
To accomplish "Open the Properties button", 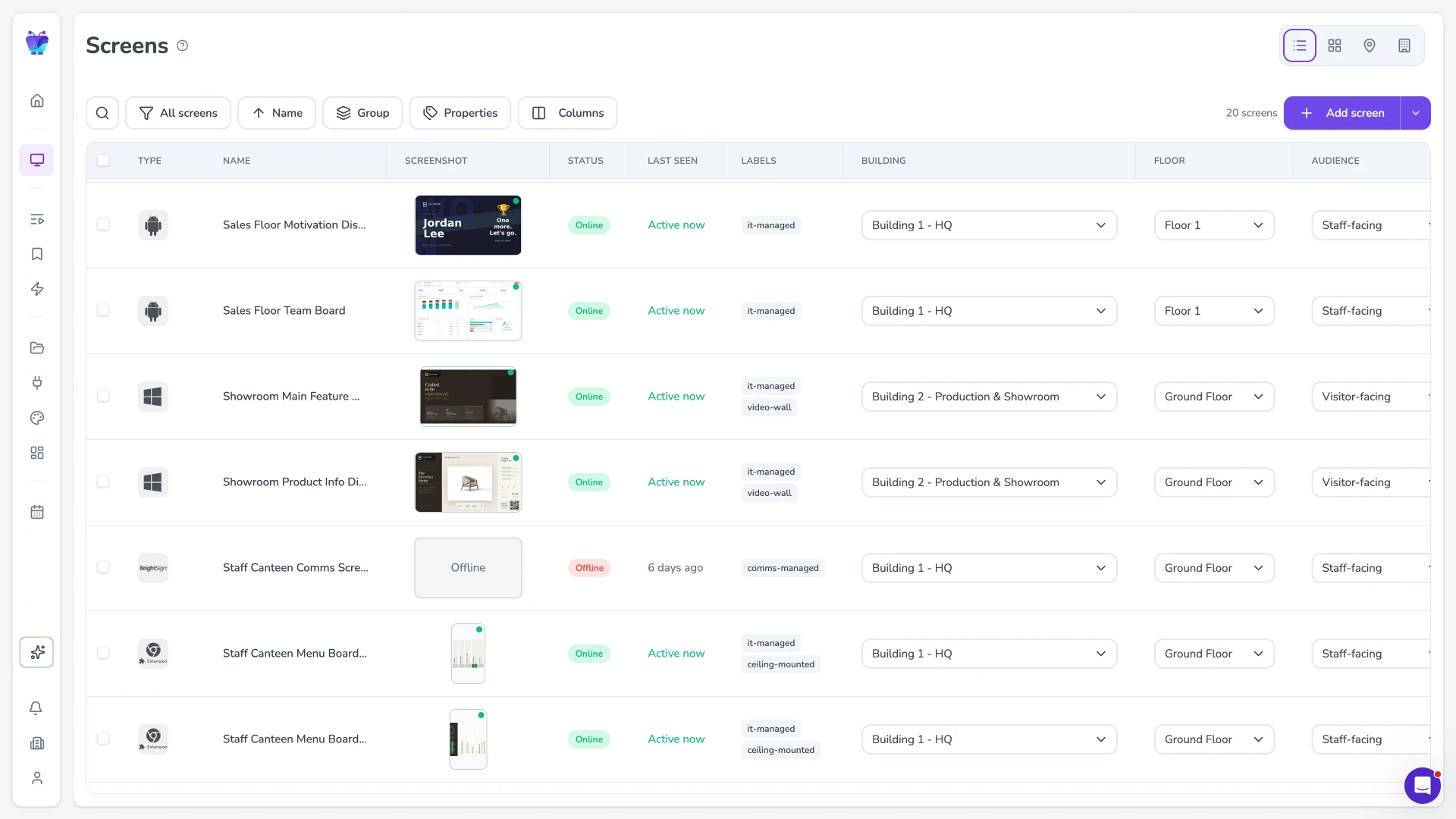I will click(460, 113).
